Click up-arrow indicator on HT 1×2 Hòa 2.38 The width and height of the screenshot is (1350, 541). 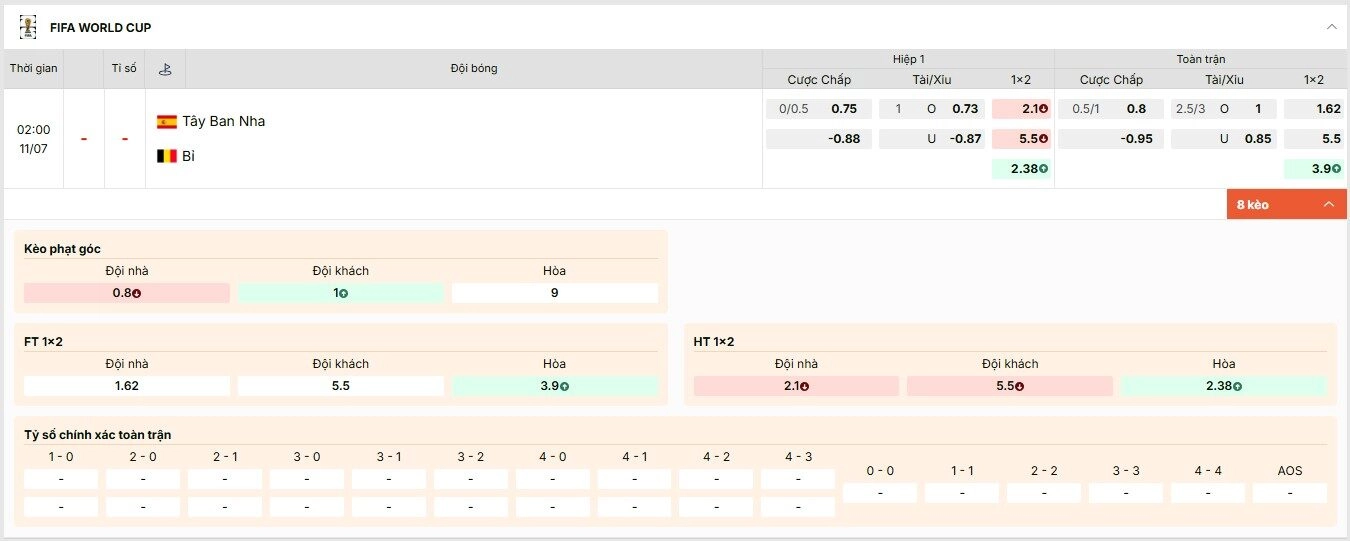click(x=1237, y=387)
